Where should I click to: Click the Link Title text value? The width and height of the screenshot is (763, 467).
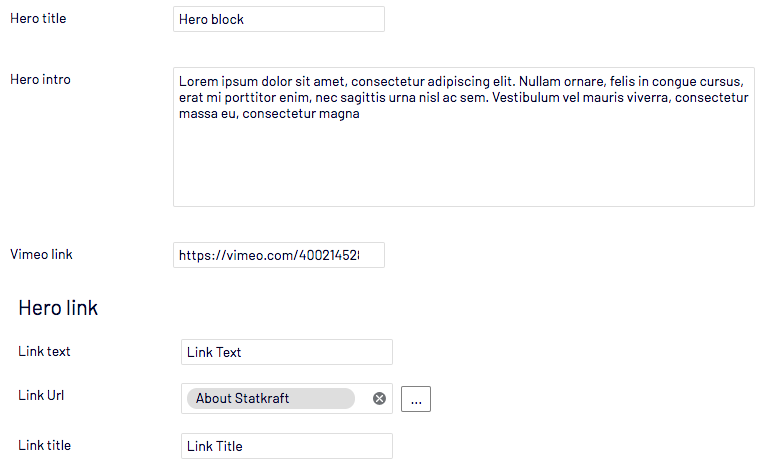coord(214,446)
